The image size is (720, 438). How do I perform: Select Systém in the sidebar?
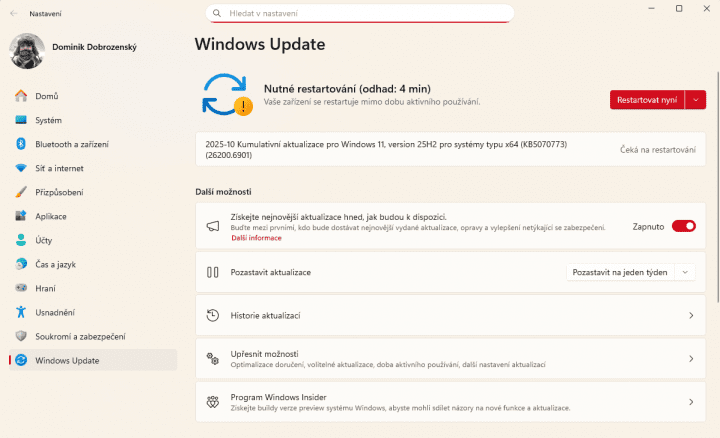(48, 120)
